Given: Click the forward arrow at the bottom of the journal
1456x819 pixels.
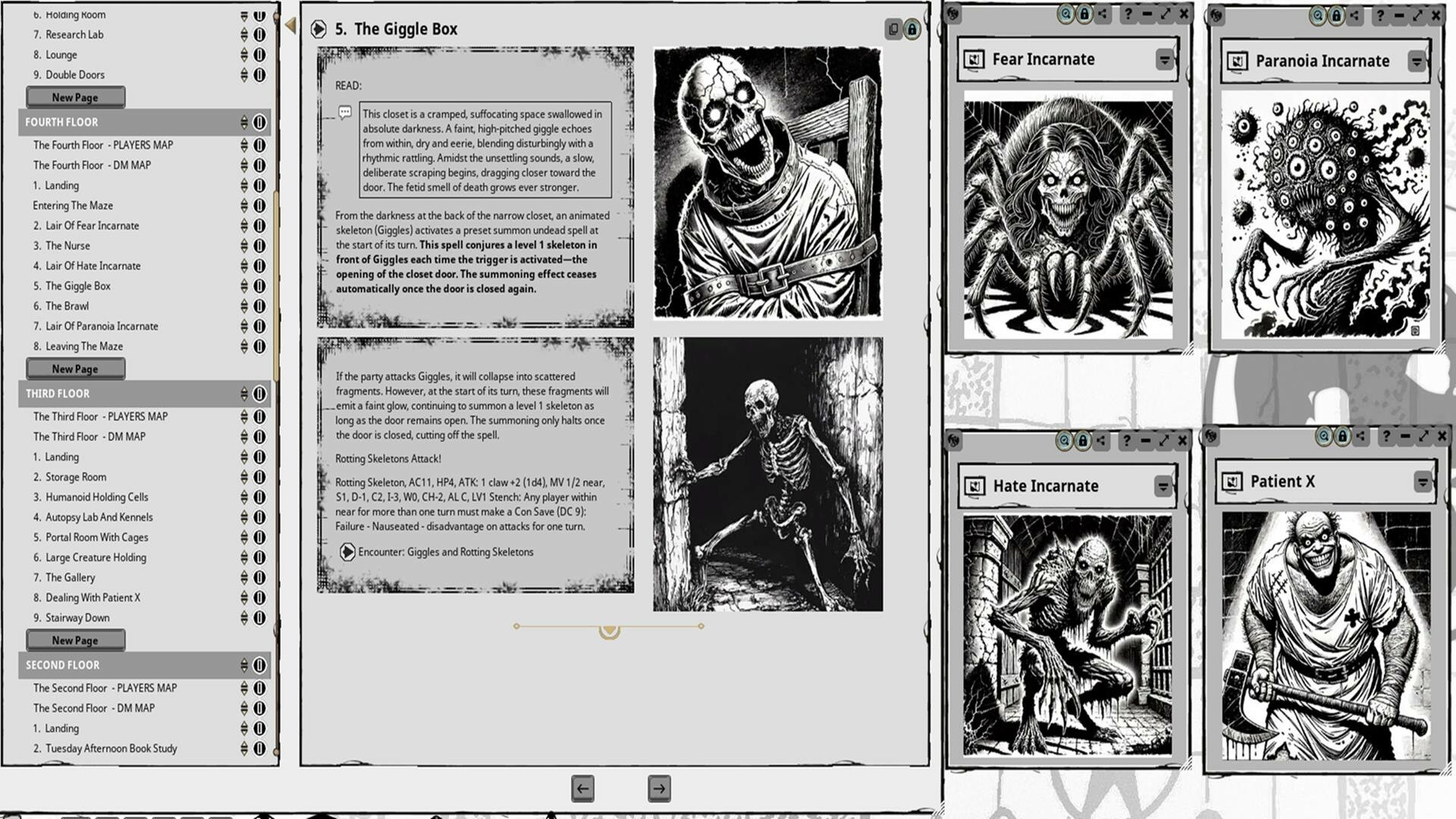Looking at the screenshot, I should click(660, 788).
